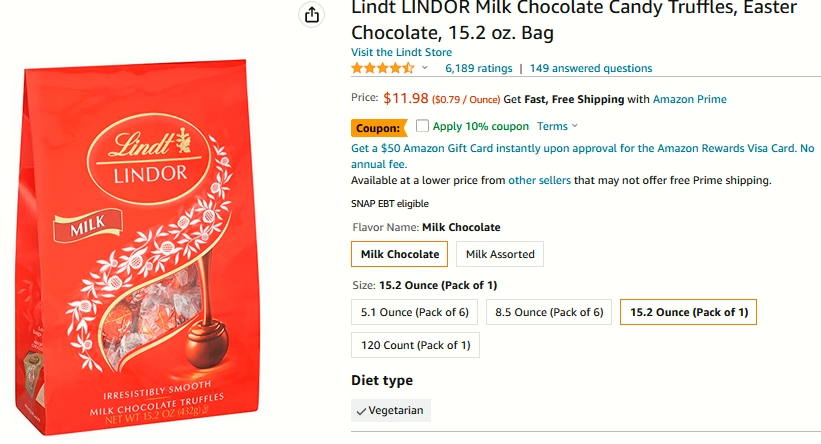Click the Lindt LINDOR bag product image
Image resolution: width=821 pixels, height=444 pixels.
138,247
